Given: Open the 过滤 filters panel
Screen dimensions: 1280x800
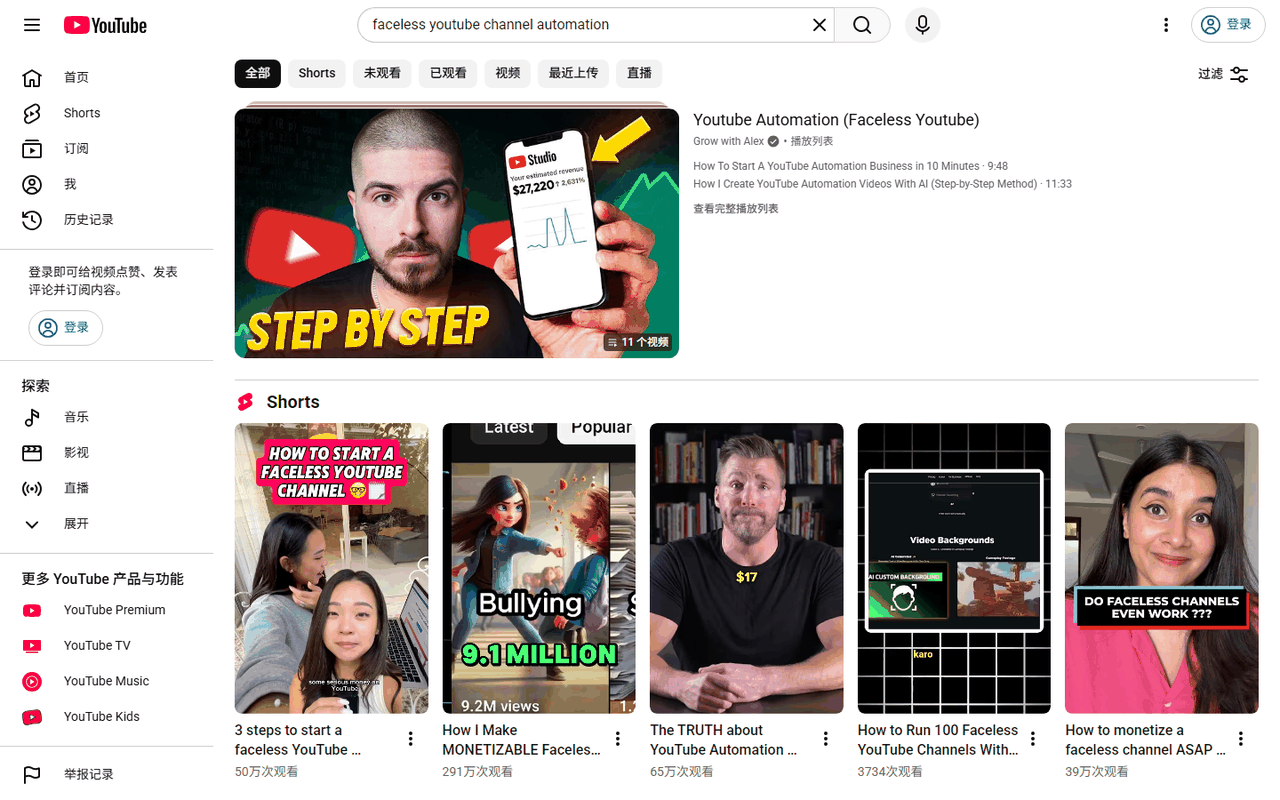Looking at the screenshot, I should pos(1223,74).
